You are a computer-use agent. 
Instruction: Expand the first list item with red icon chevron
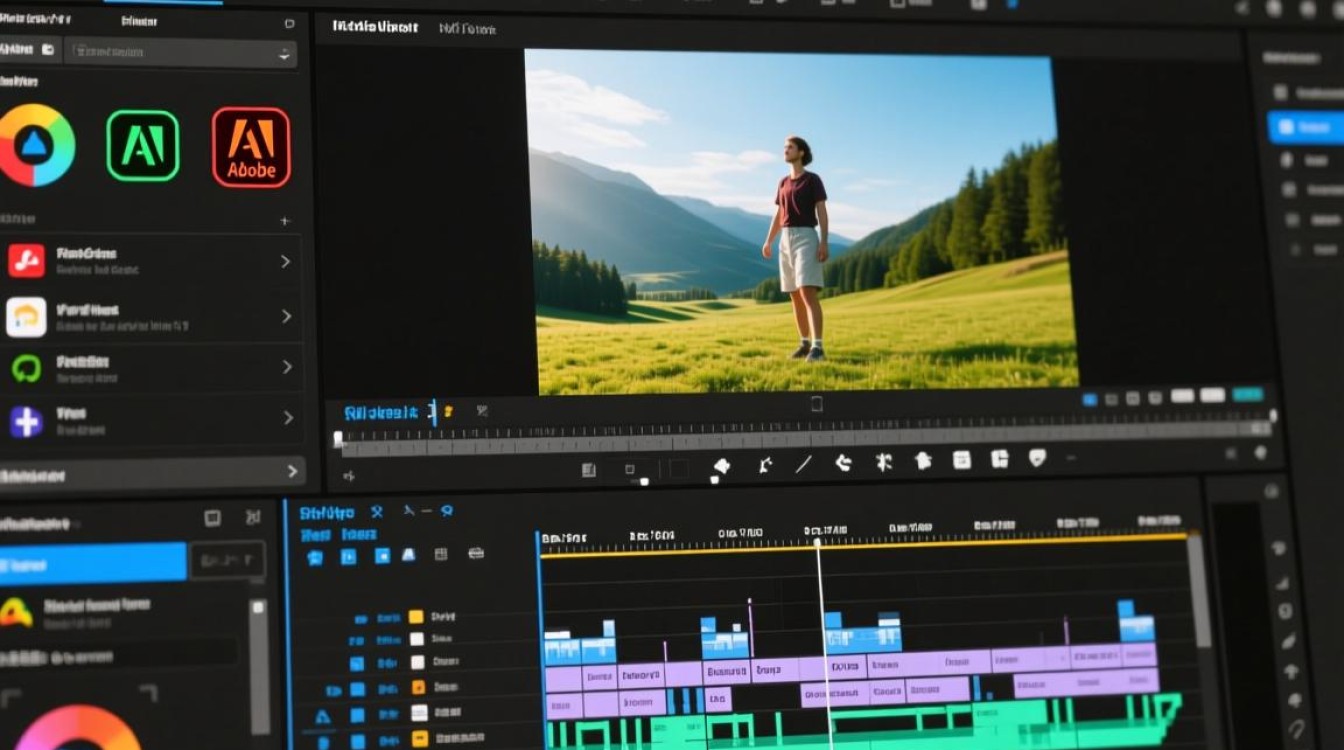click(x=285, y=261)
